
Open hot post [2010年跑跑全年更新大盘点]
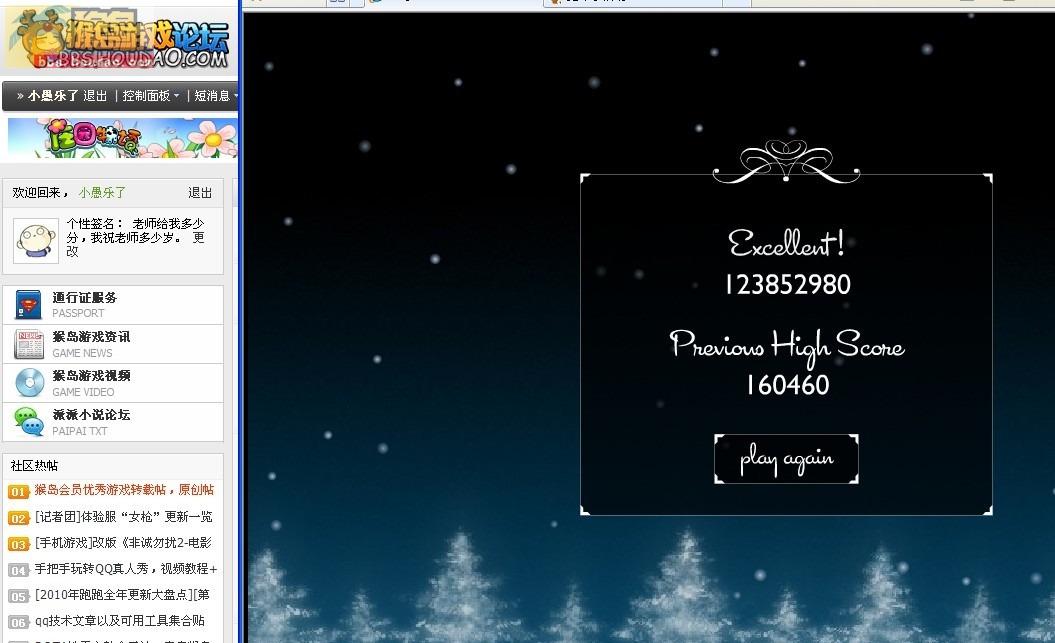pos(122,595)
